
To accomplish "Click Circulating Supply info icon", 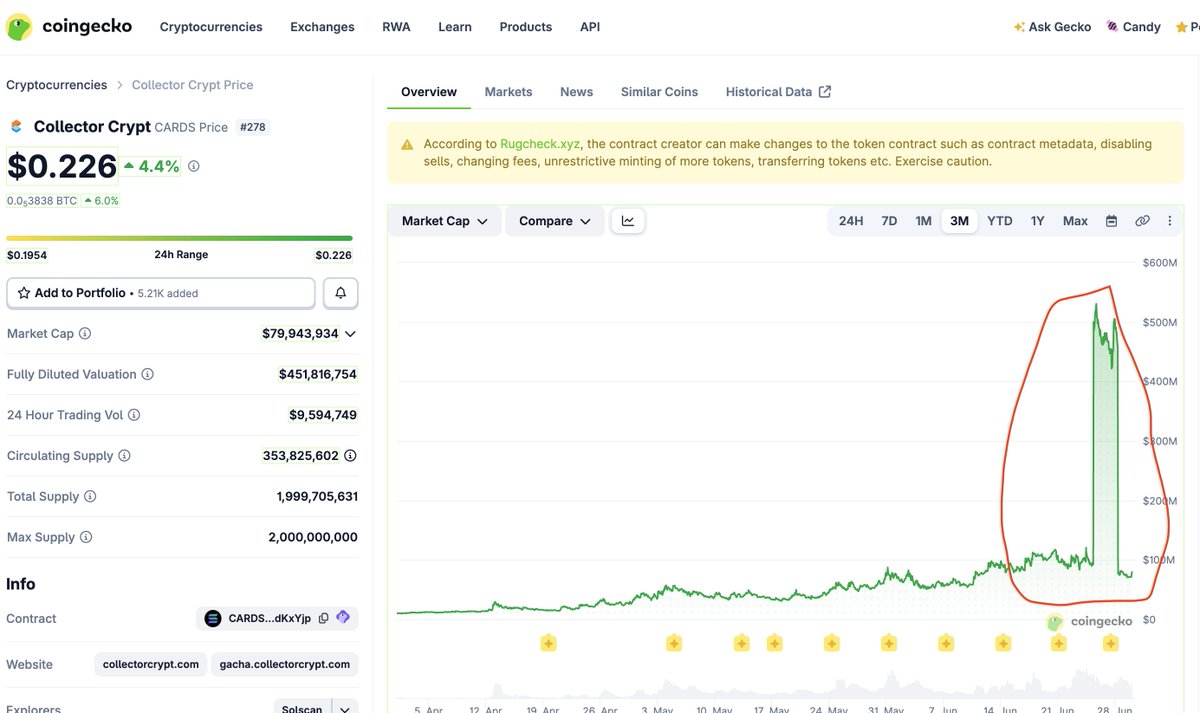I will pyautogui.click(x=124, y=456).
